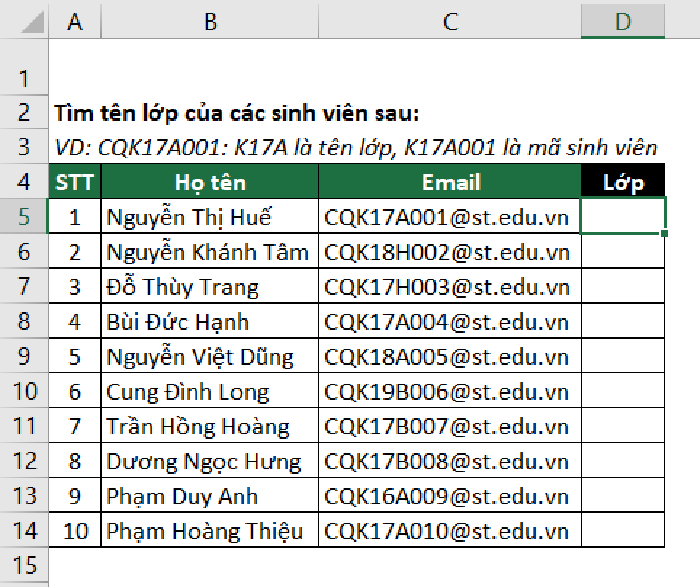
Task: Click the 'Email' header cell
Action: pyautogui.click(x=450, y=182)
